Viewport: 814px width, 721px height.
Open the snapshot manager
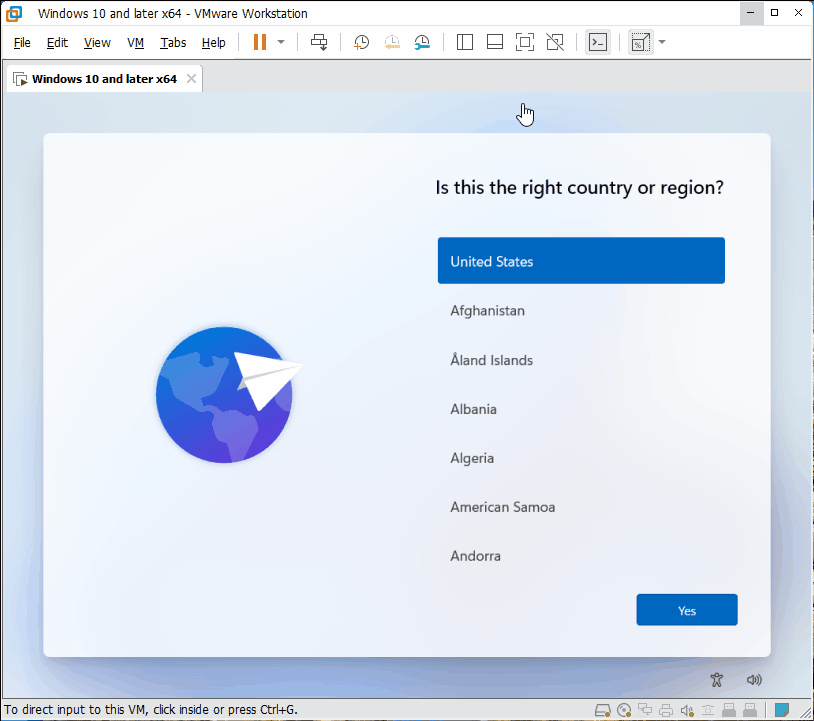[x=422, y=42]
